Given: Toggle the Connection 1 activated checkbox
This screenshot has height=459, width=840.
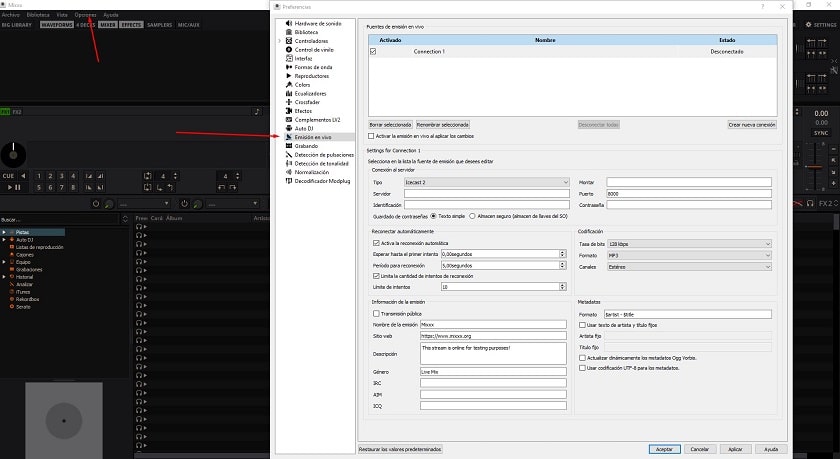Looking at the screenshot, I should [373, 51].
